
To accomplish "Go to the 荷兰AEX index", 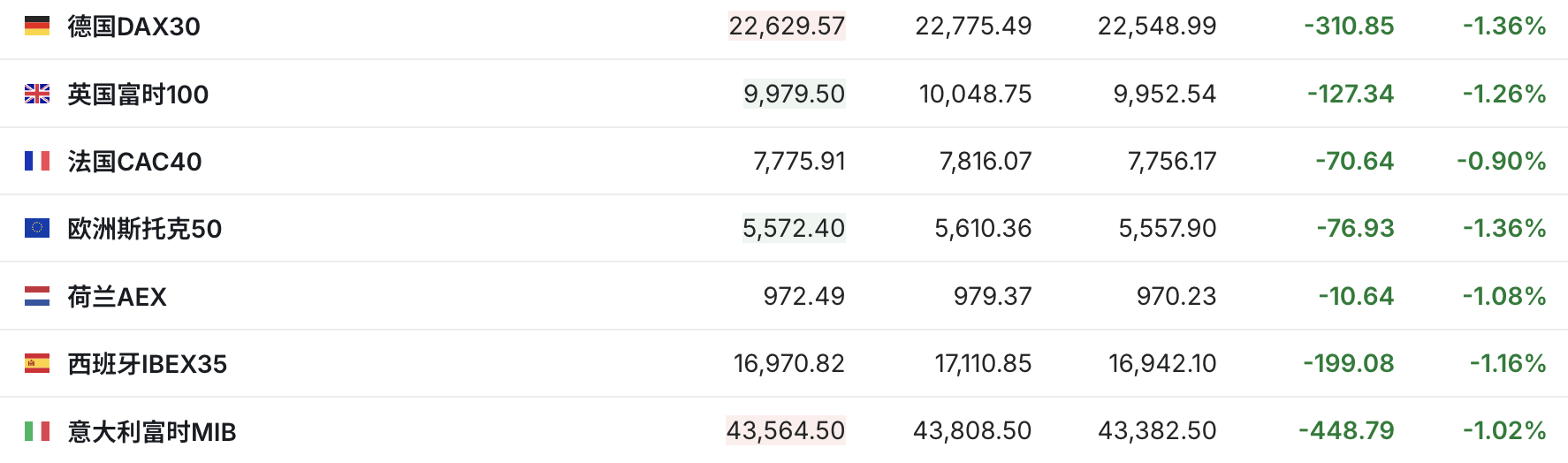I will tap(118, 297).
